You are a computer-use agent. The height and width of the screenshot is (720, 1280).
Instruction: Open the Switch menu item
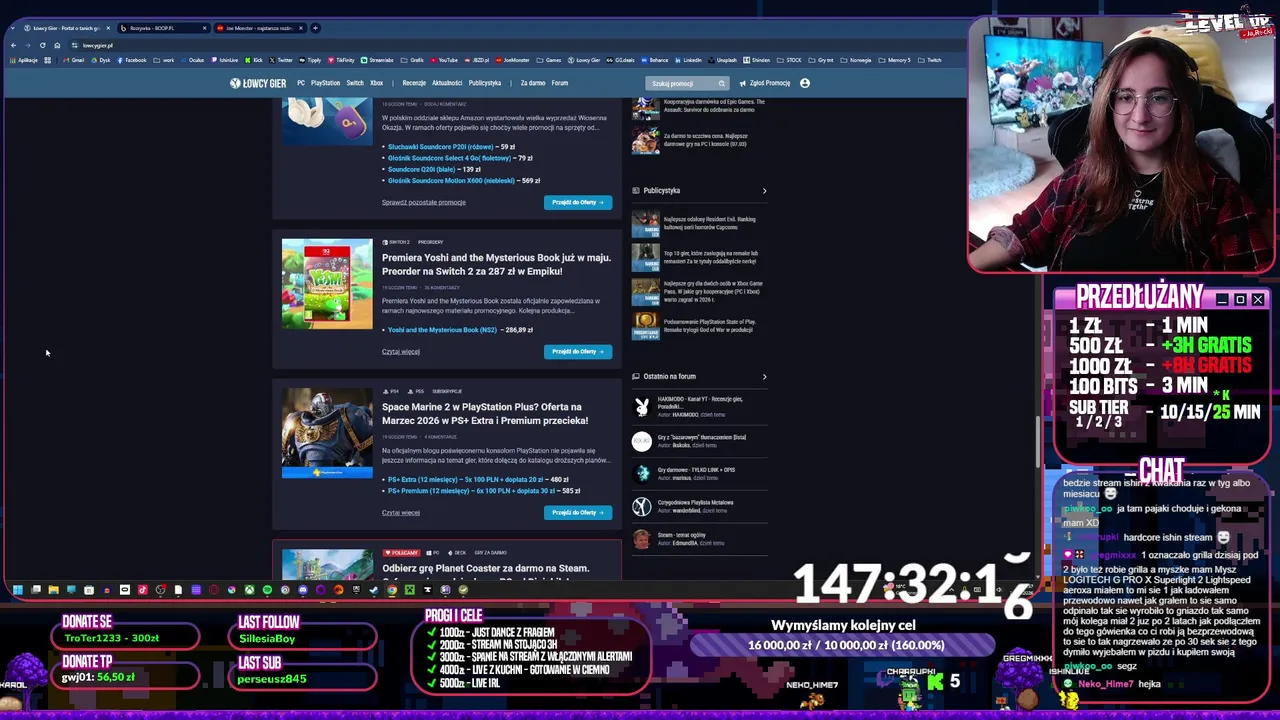pyautogui.click(x=355, y=83)
